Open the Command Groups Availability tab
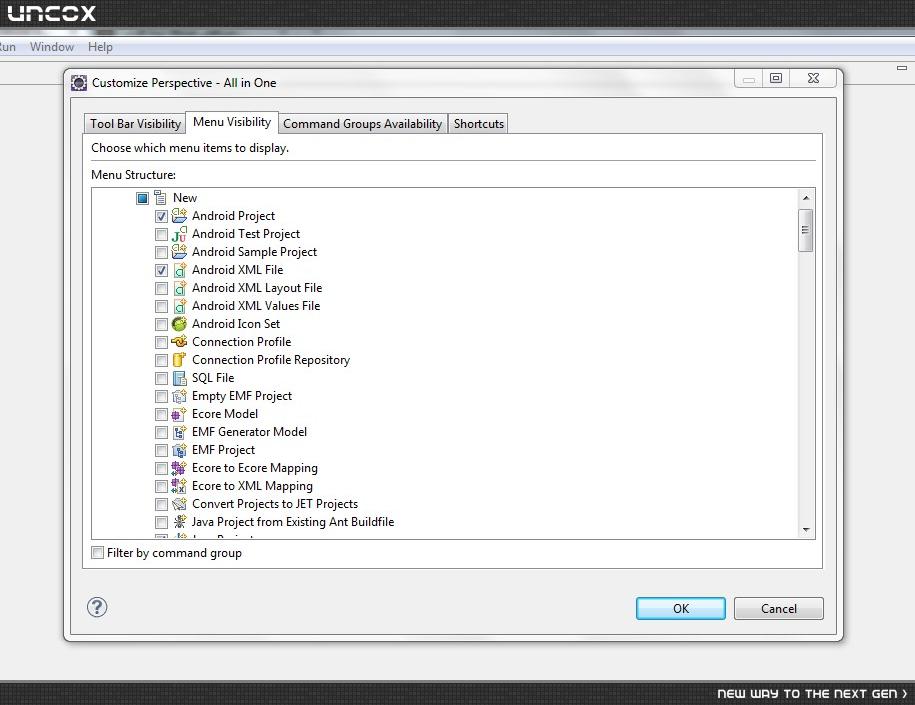This screenshot has width=915, height=705. [x=362, y=124]
